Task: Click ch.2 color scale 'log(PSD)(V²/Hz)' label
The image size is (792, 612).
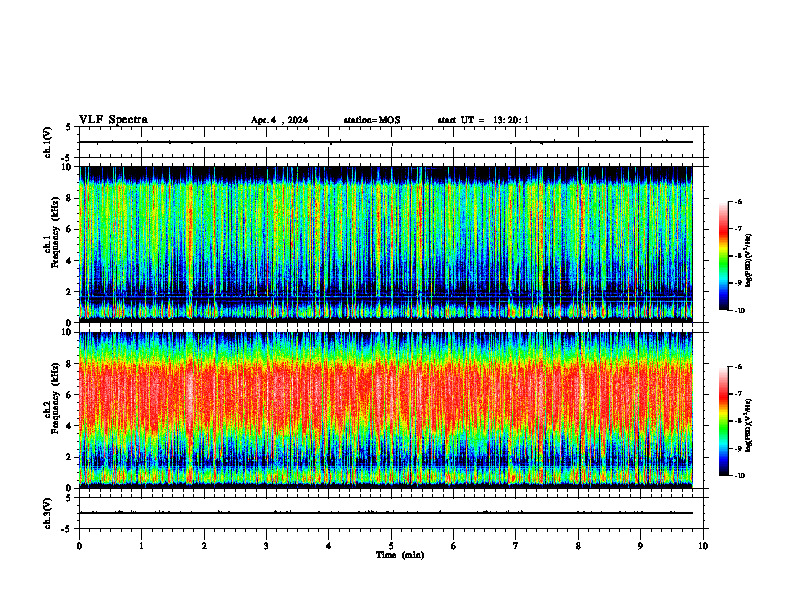Action: click(x=749, y=426)
